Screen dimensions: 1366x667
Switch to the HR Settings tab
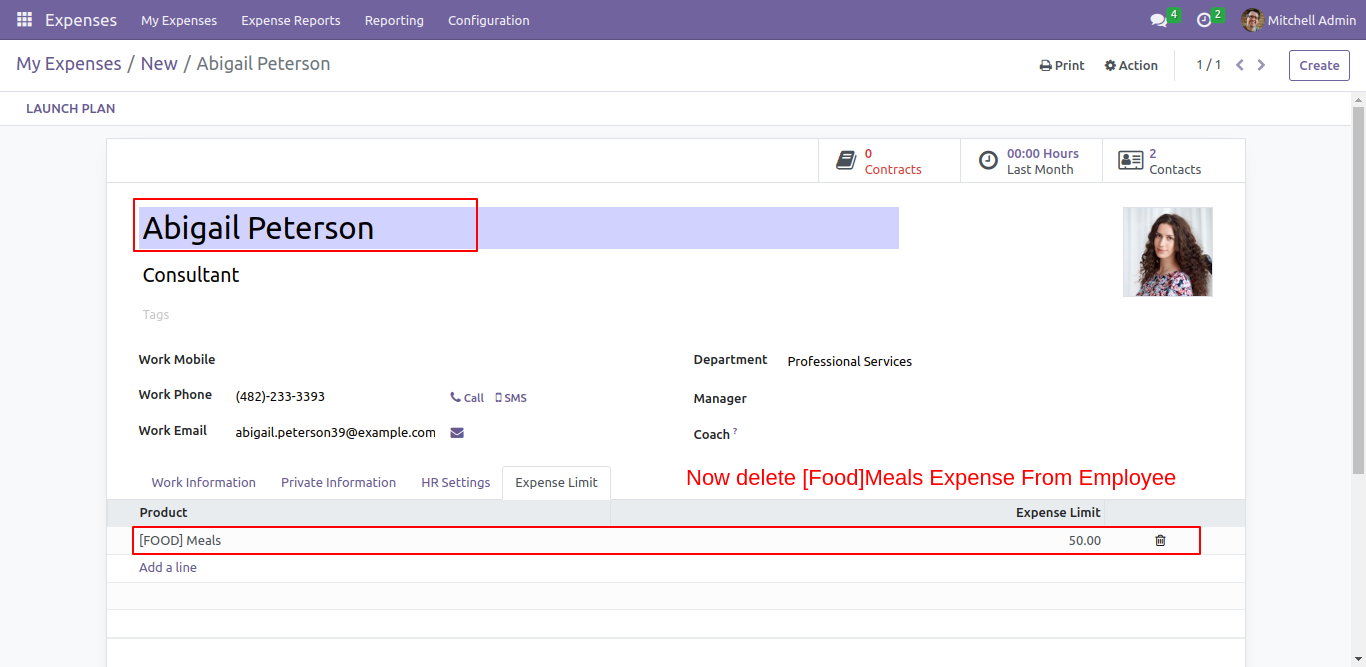455,482
